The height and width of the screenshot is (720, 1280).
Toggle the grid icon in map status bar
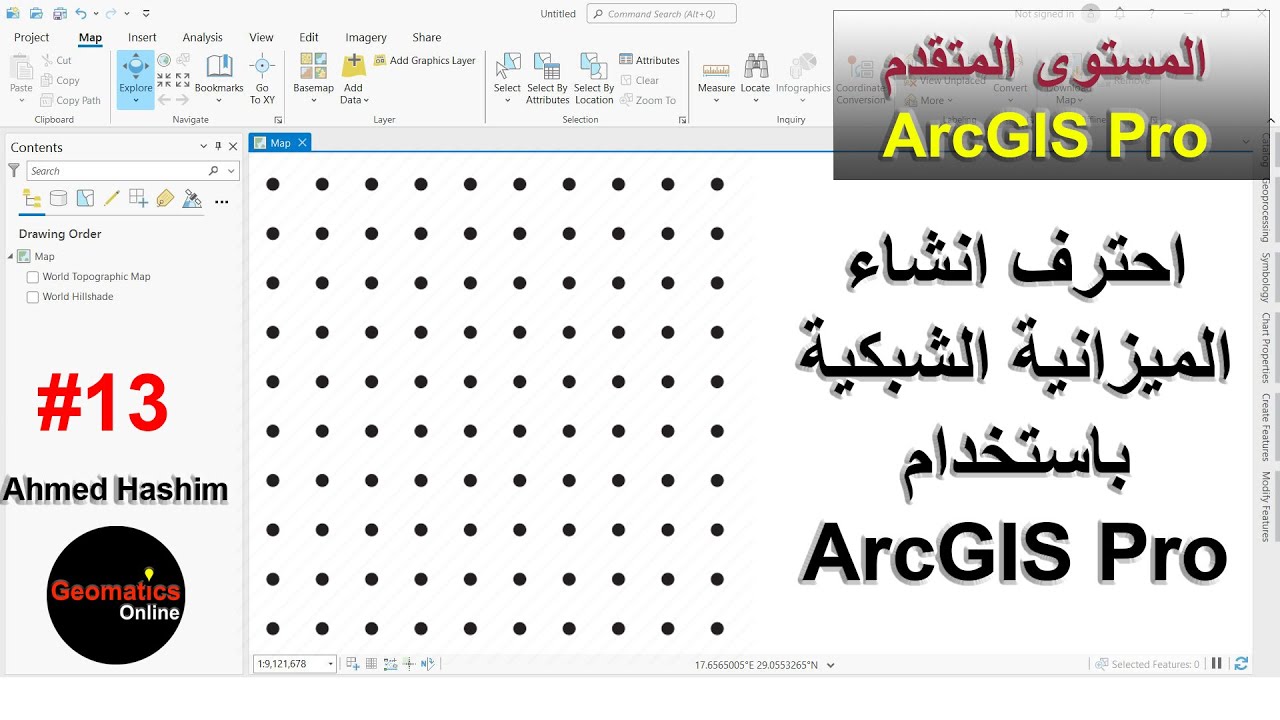coord(371,663)
